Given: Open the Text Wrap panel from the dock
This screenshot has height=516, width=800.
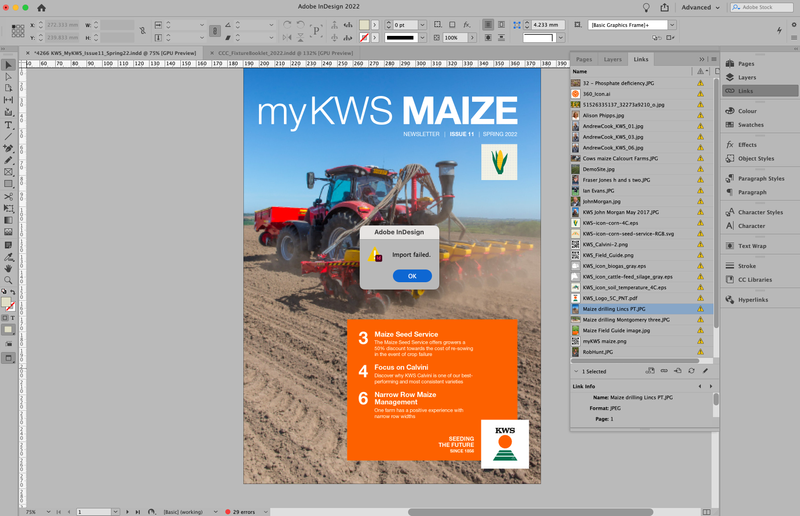Looking at the screenshot, I should tap(750, 245).
